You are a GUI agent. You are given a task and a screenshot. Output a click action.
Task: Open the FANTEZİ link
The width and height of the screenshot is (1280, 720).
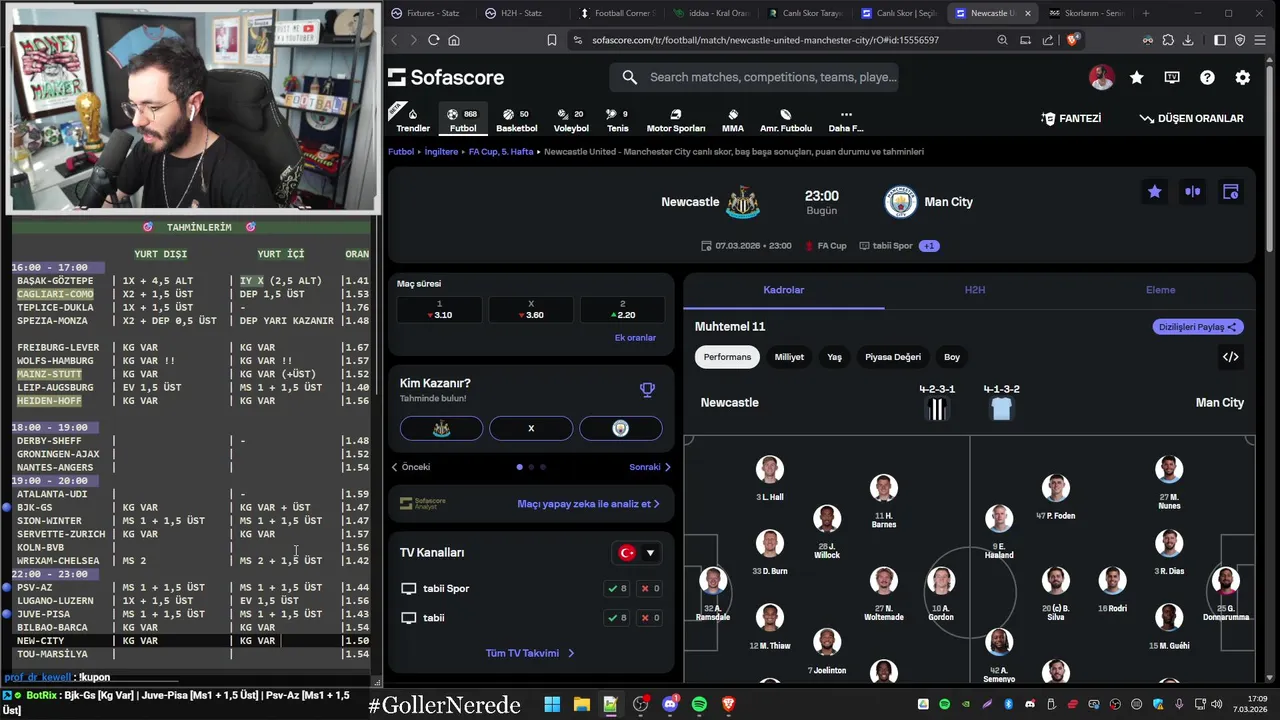click(x=1071, y=118)
